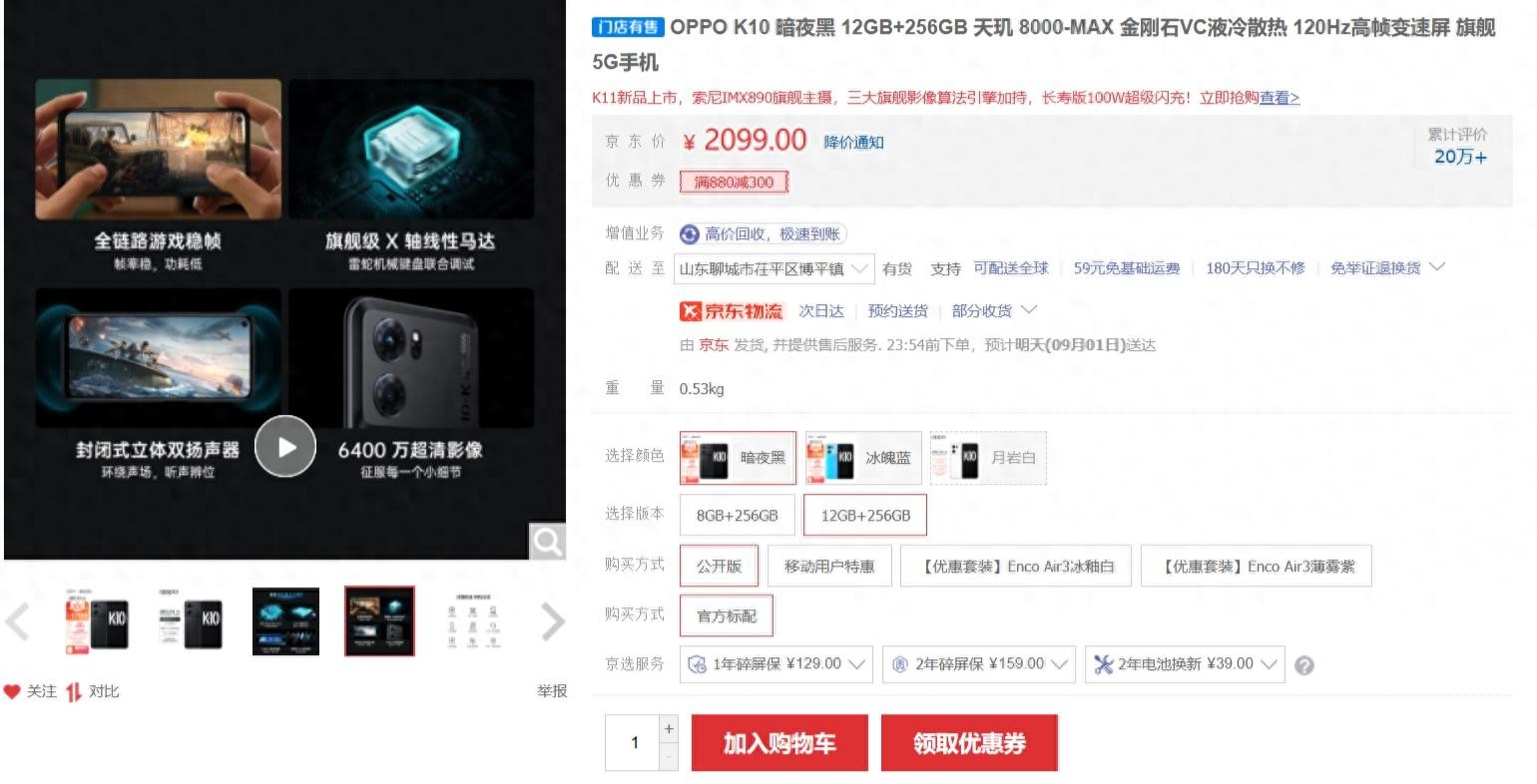The image size is (1537, 784).
Task: Show next thumbnails with right arrow
Action: (553, 621)
